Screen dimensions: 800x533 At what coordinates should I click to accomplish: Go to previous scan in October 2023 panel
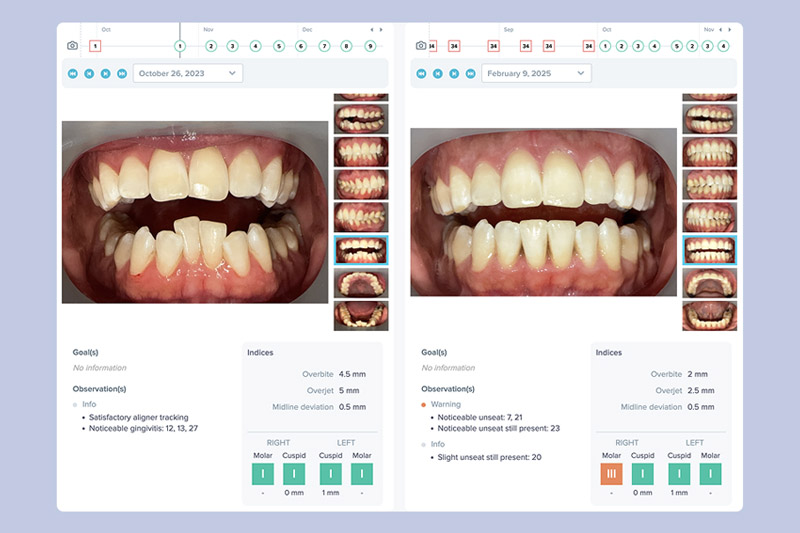point(89,73)
